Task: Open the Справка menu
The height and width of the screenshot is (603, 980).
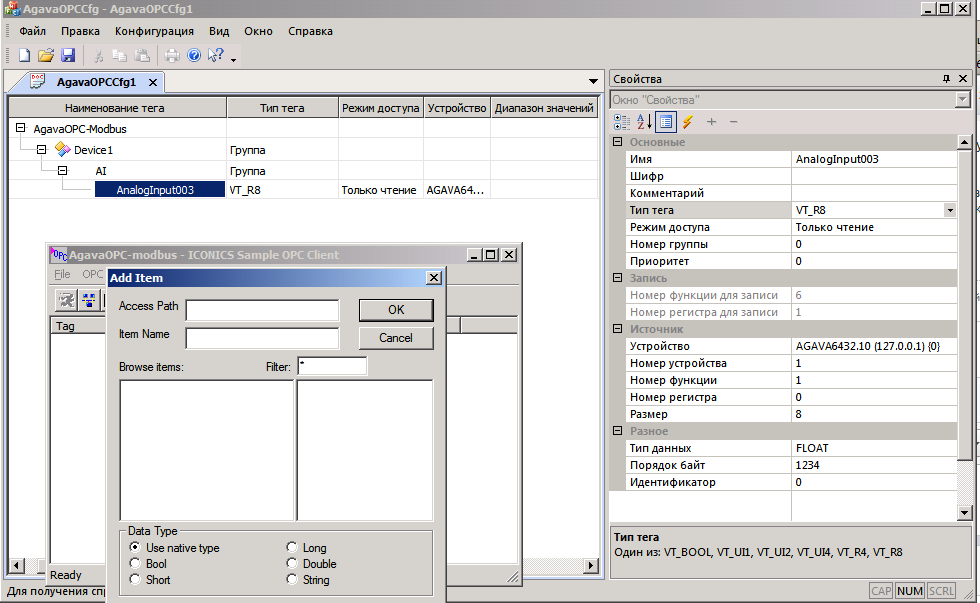Action: pos(310,31)
